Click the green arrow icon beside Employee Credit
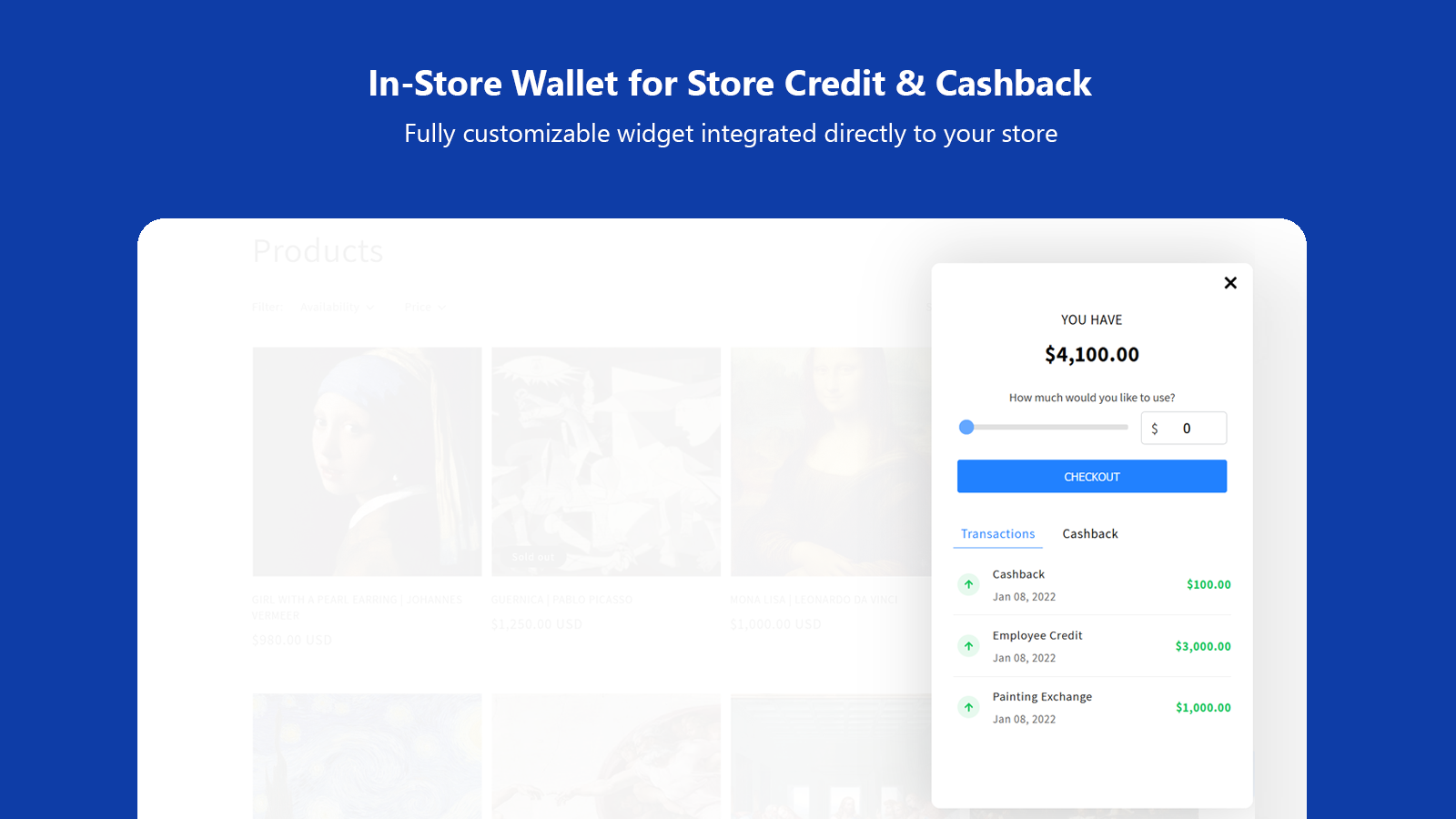1456x819 pixels. (968, 646)
